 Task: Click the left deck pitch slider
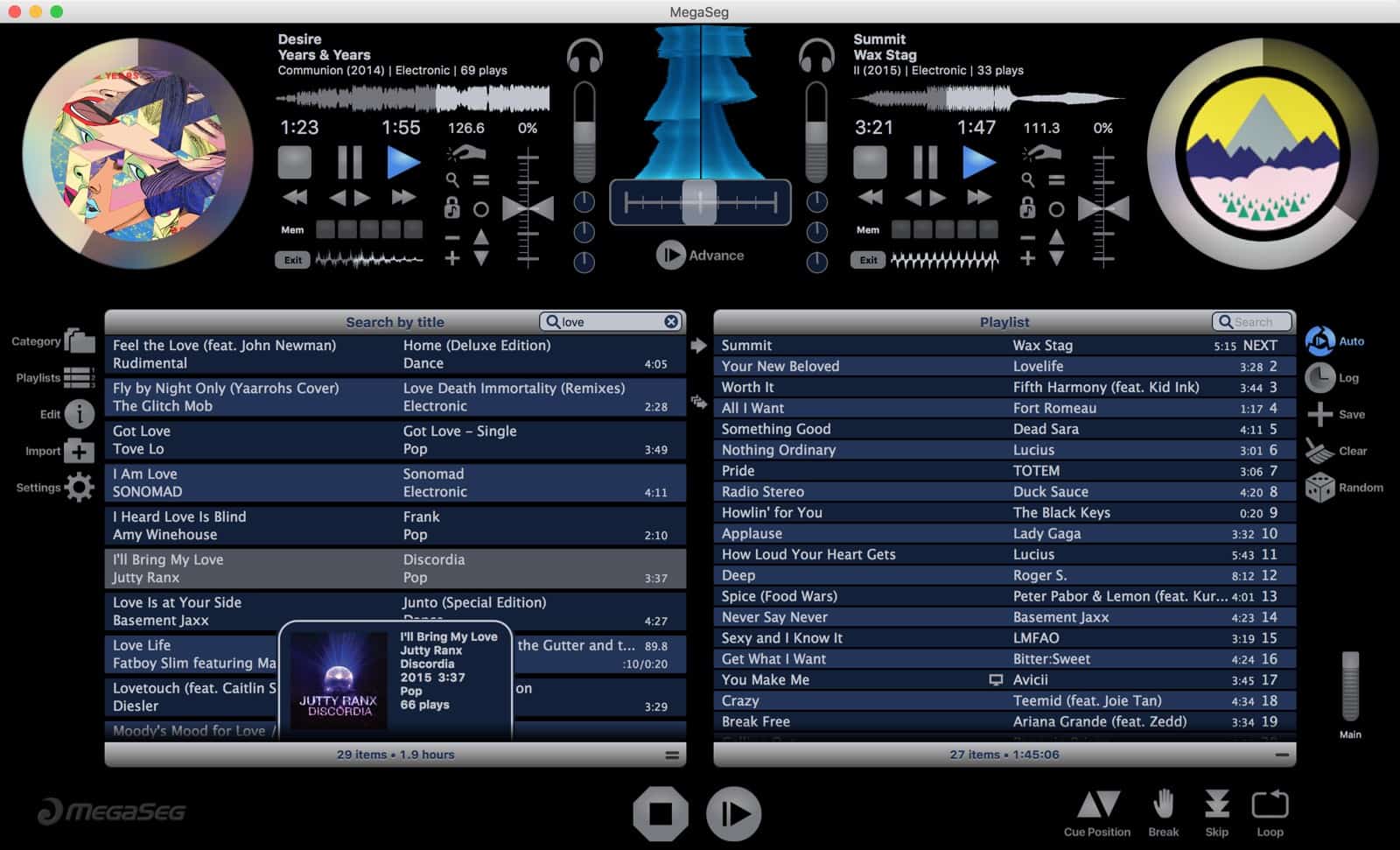pos(528,208)
